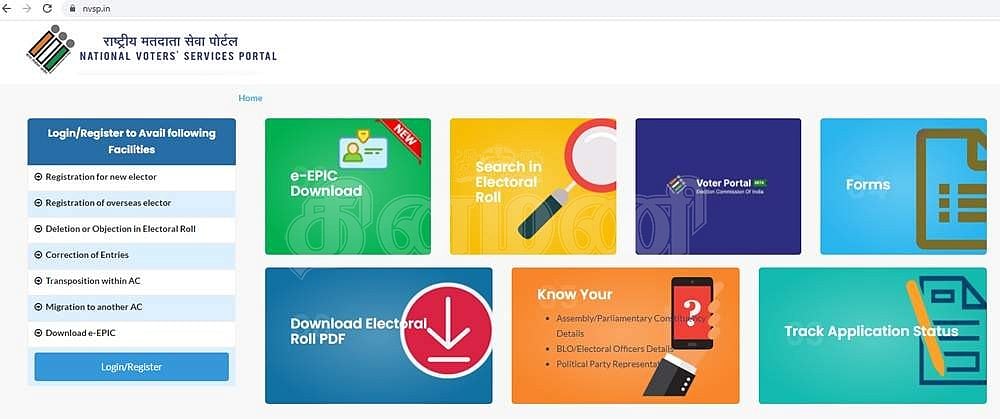
Task: Select Transposition within AC
Action: pyautogui.click(x=131, y=281)
